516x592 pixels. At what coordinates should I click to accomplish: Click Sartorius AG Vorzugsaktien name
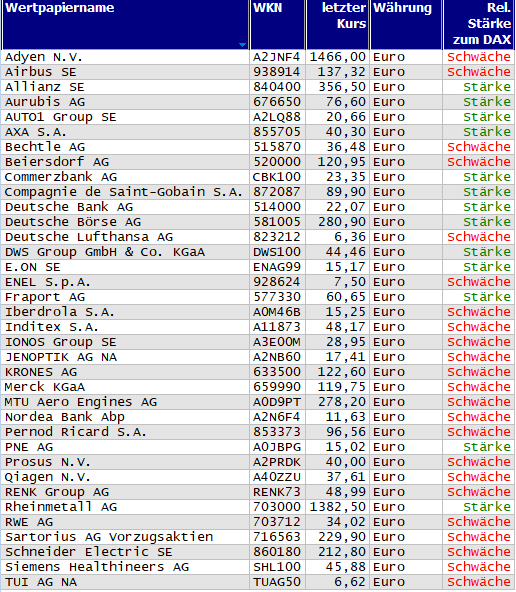click(109, 537)
